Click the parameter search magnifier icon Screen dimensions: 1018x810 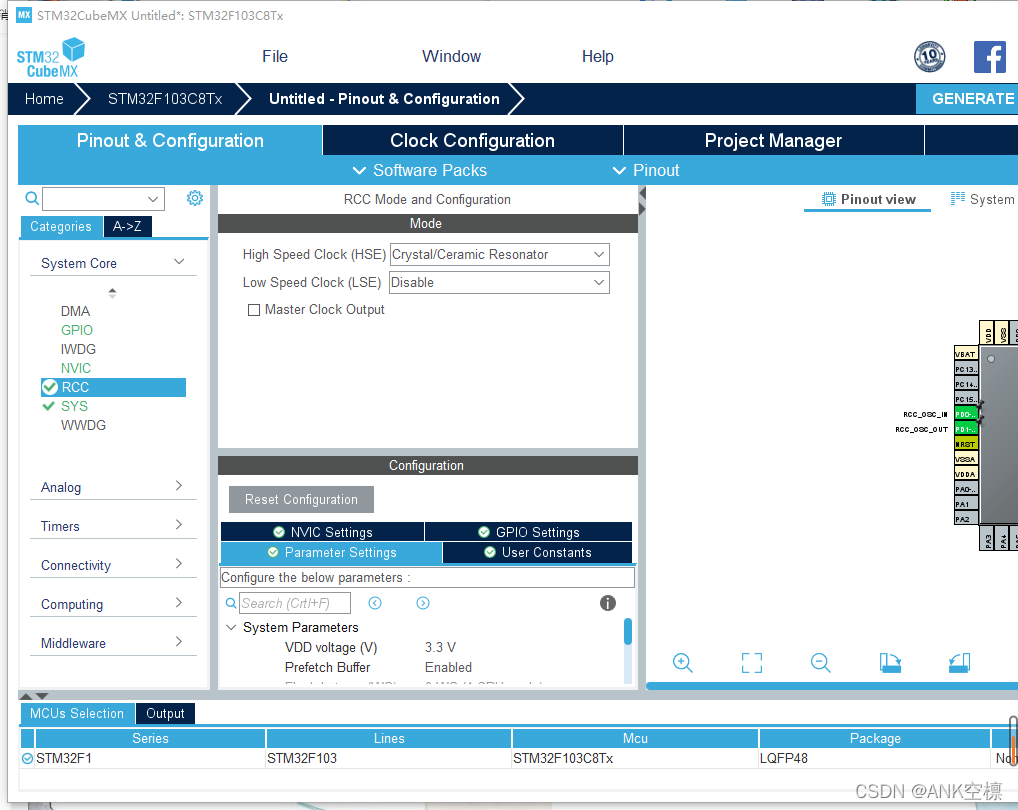pos(230,603)
